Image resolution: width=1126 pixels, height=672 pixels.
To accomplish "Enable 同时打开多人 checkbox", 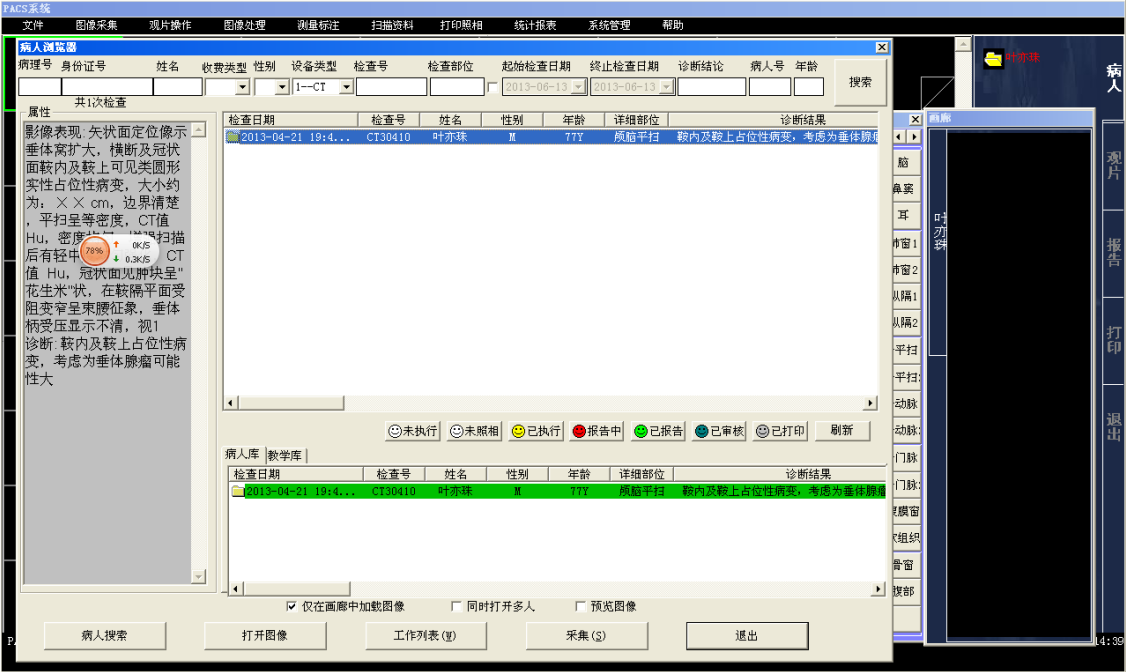I will (456, 607).
